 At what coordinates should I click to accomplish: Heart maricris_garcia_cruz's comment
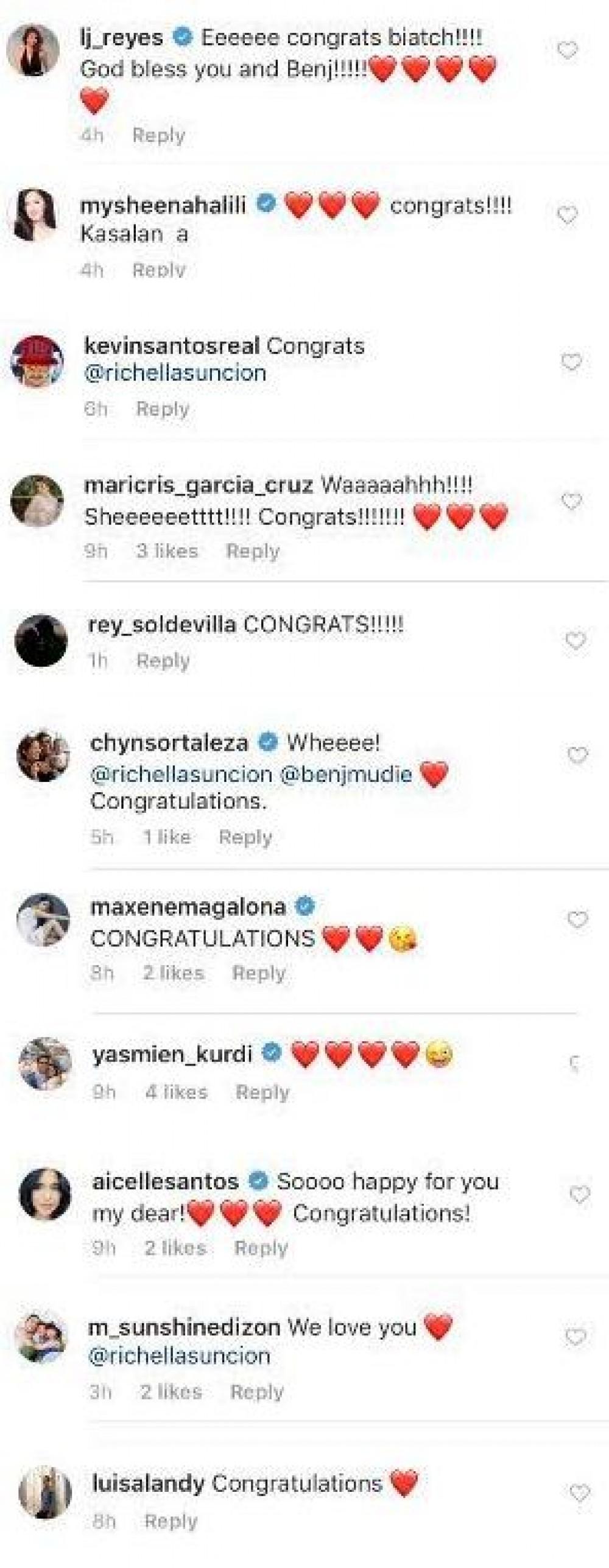(x=571, y=502)
